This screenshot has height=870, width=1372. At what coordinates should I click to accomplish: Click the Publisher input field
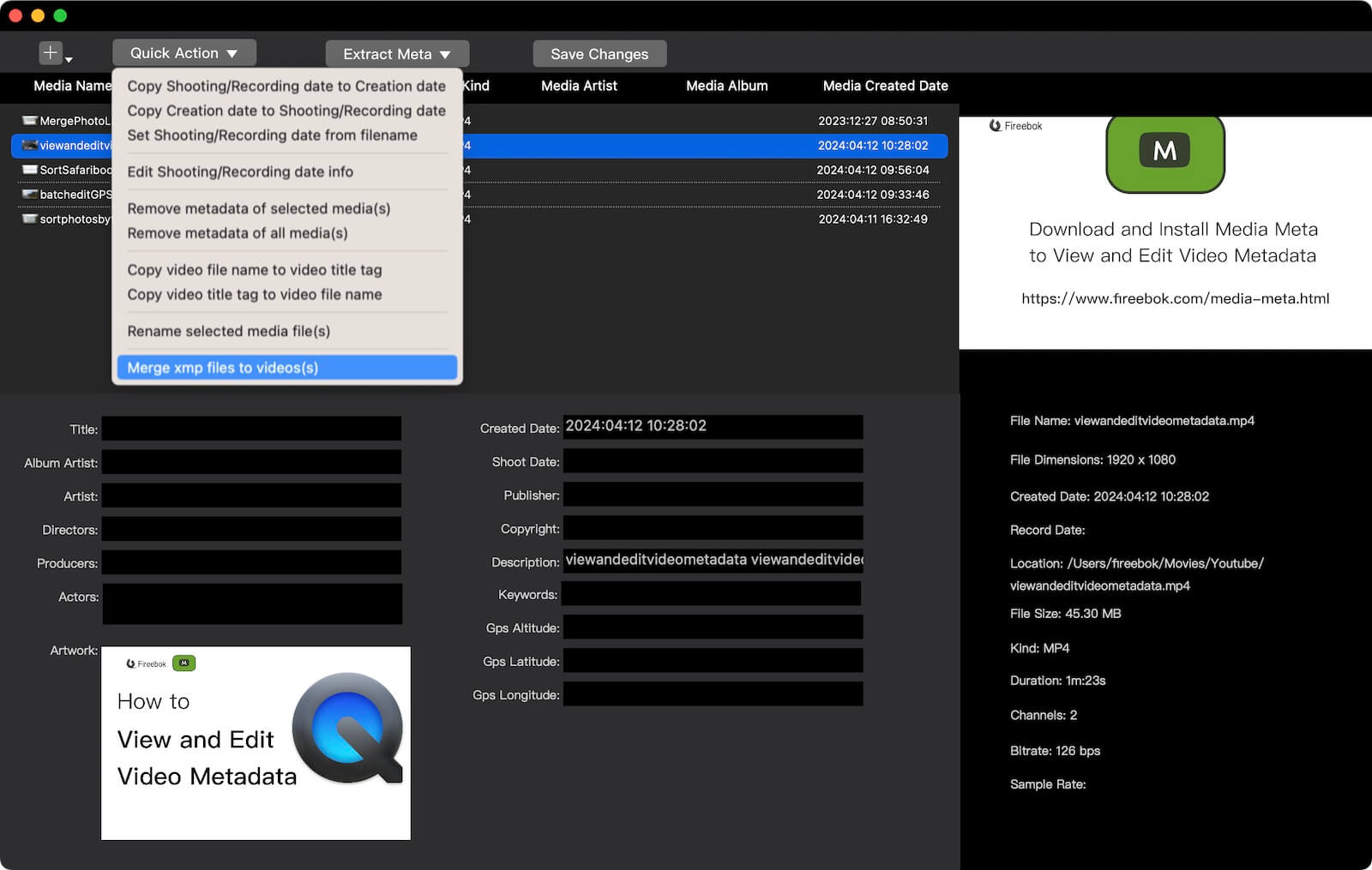point(713,495)
